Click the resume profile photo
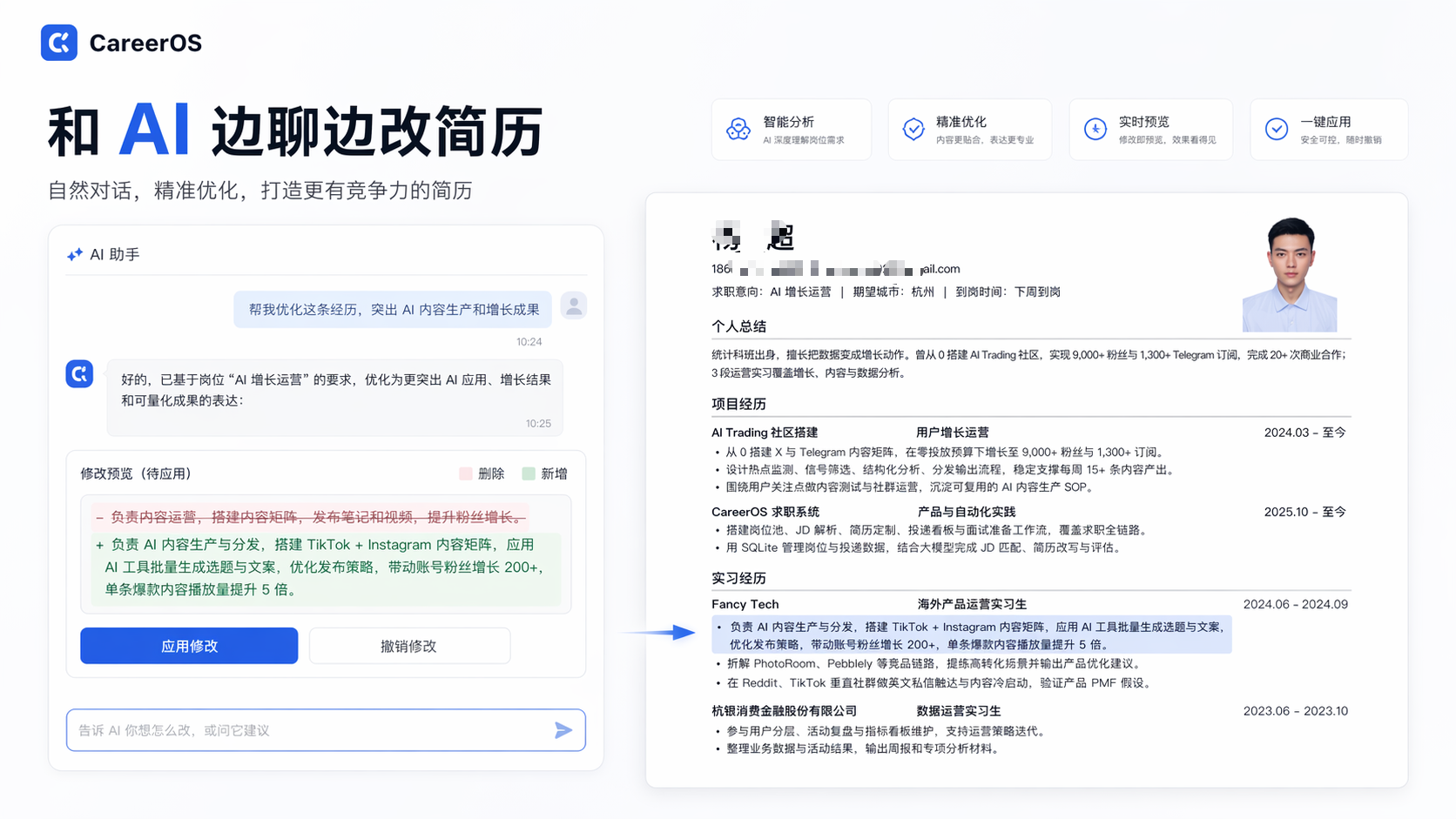The width and height of the screenshot is (1456, 819). pos(1290,275)
